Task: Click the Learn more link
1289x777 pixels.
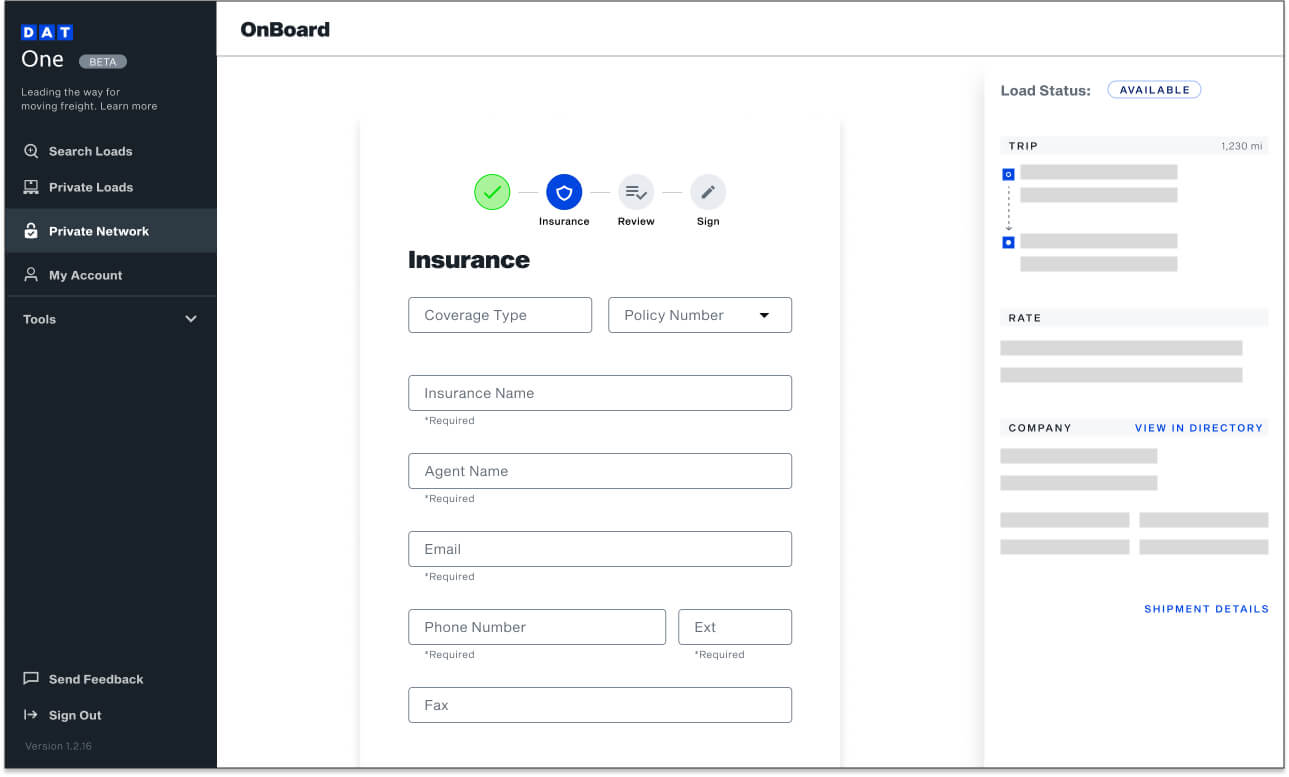Action: pyautogui.click(x=129, y=106)
